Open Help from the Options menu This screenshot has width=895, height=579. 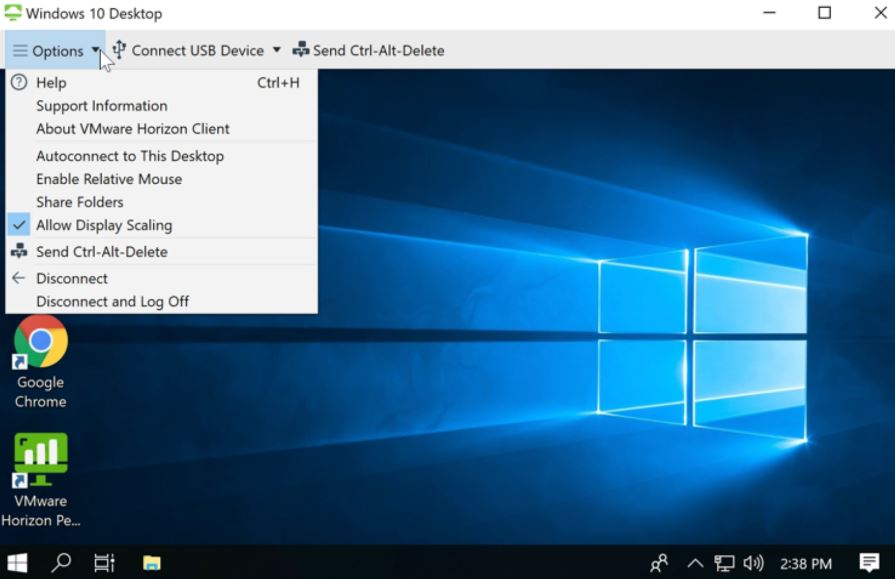coord(162,83)
